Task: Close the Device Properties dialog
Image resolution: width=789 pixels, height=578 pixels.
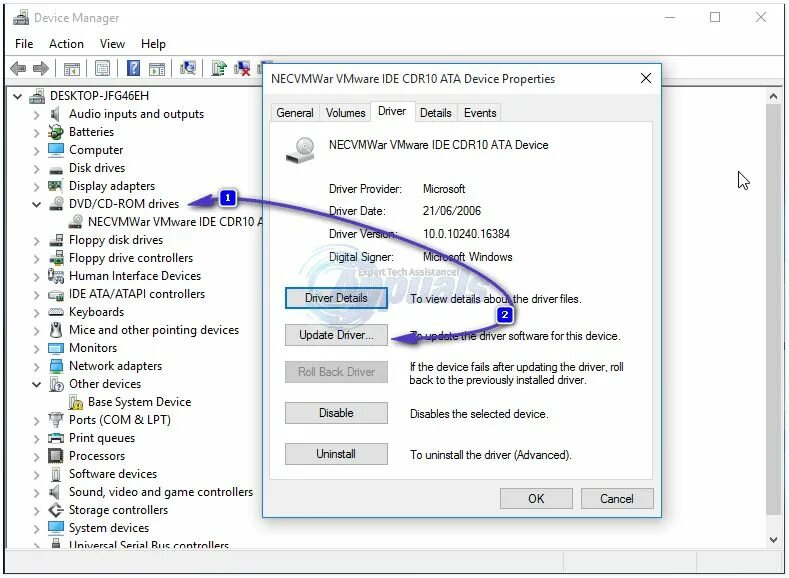Action: click(646, 78)
